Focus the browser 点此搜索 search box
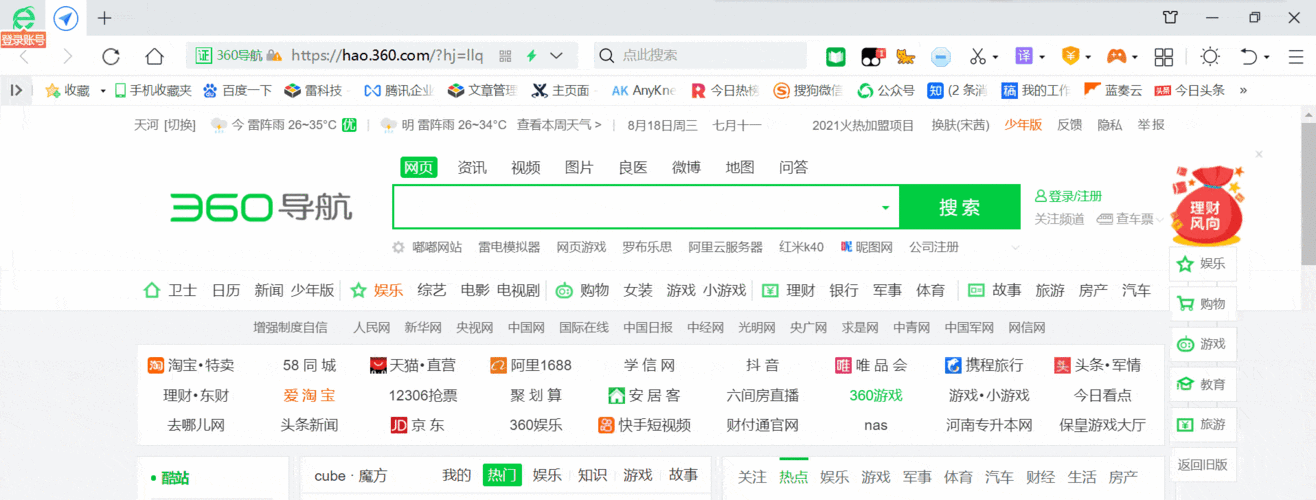 coord(700,56)
